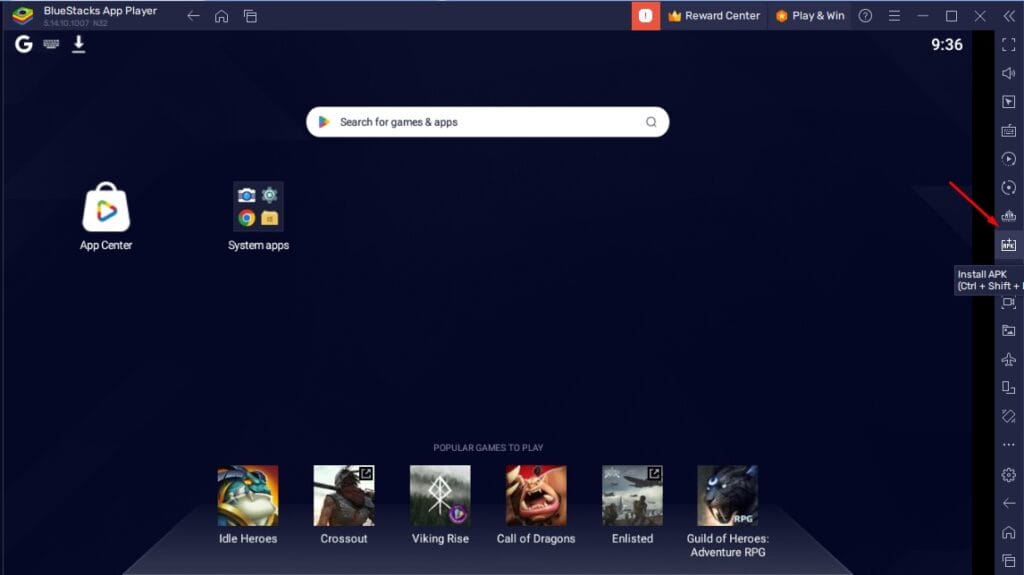Click the lock cursor sidebar icon
1024x575 pixels.
tap(1008, 102)
